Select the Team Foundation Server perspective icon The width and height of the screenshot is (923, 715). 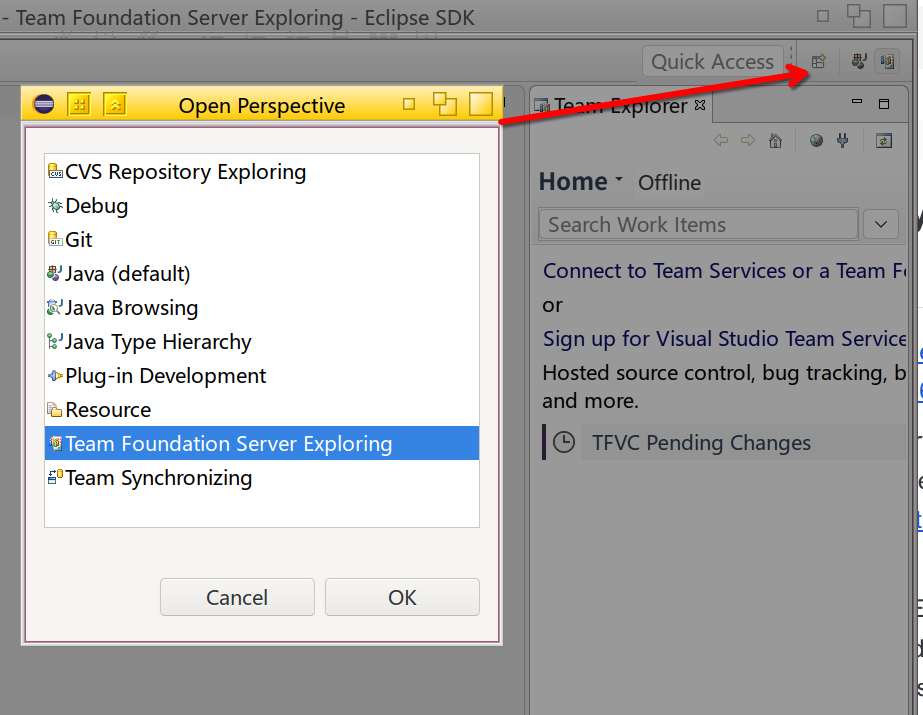point(887,61)
